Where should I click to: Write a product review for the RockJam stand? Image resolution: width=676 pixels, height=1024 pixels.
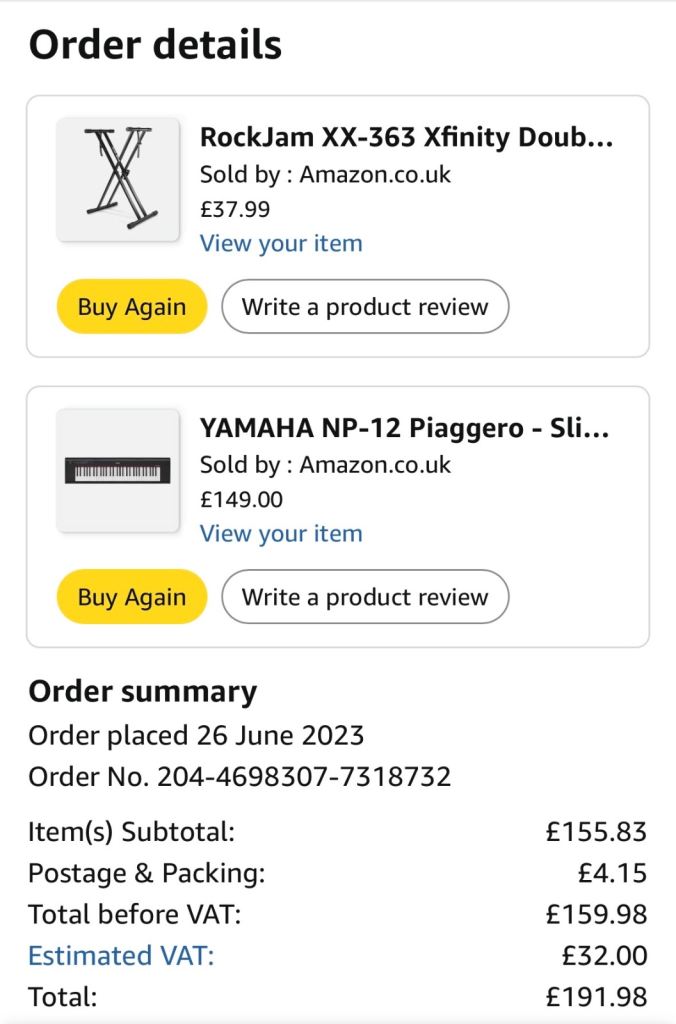coord(365,306)
